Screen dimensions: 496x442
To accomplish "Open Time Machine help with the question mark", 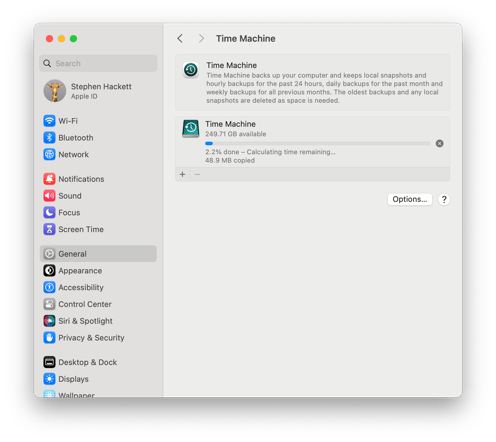I will point(444,199).
